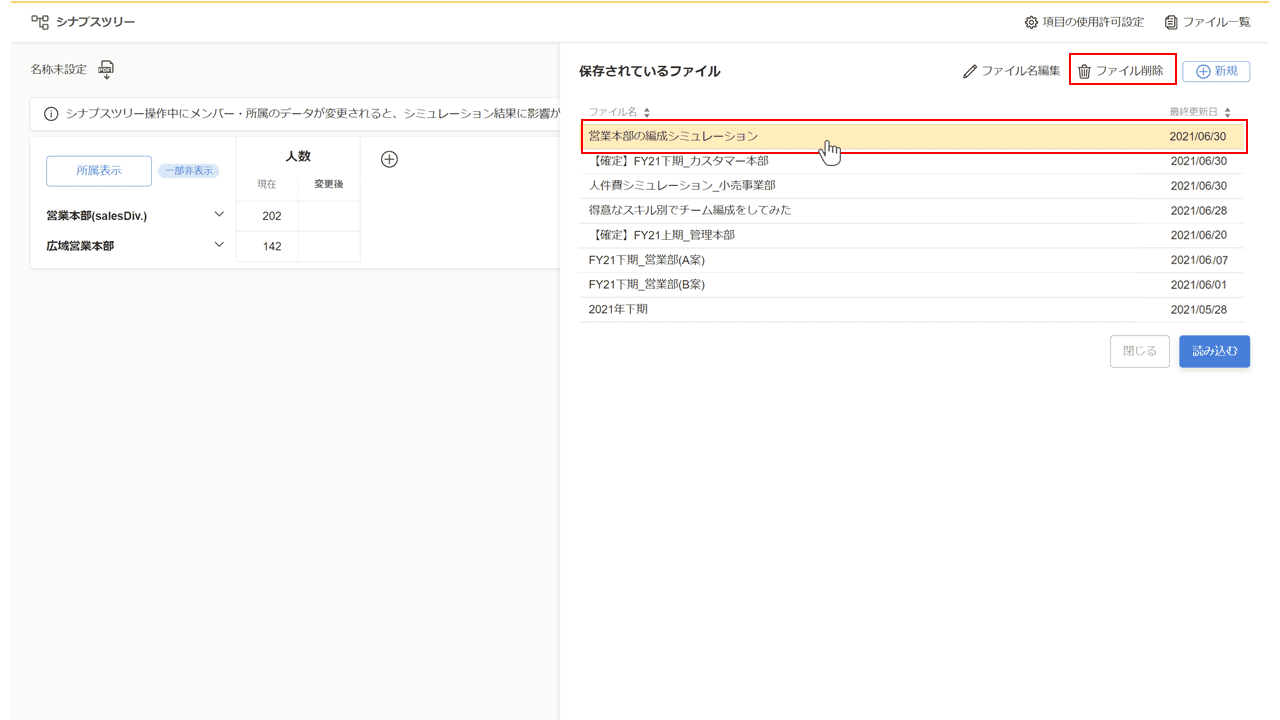
Task: Click the 閉じる button
Action: click(1139, 351)
